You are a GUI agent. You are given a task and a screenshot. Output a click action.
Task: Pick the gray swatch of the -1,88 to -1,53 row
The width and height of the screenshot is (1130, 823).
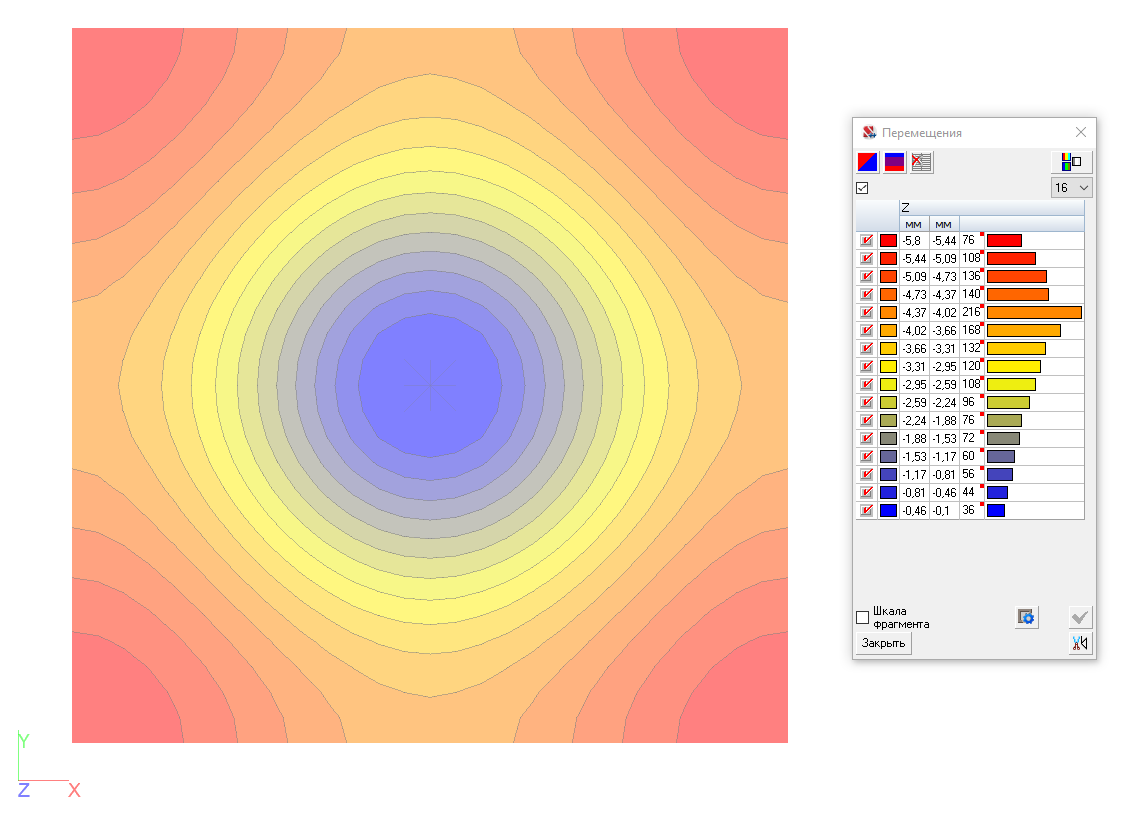tap(889, 439)
